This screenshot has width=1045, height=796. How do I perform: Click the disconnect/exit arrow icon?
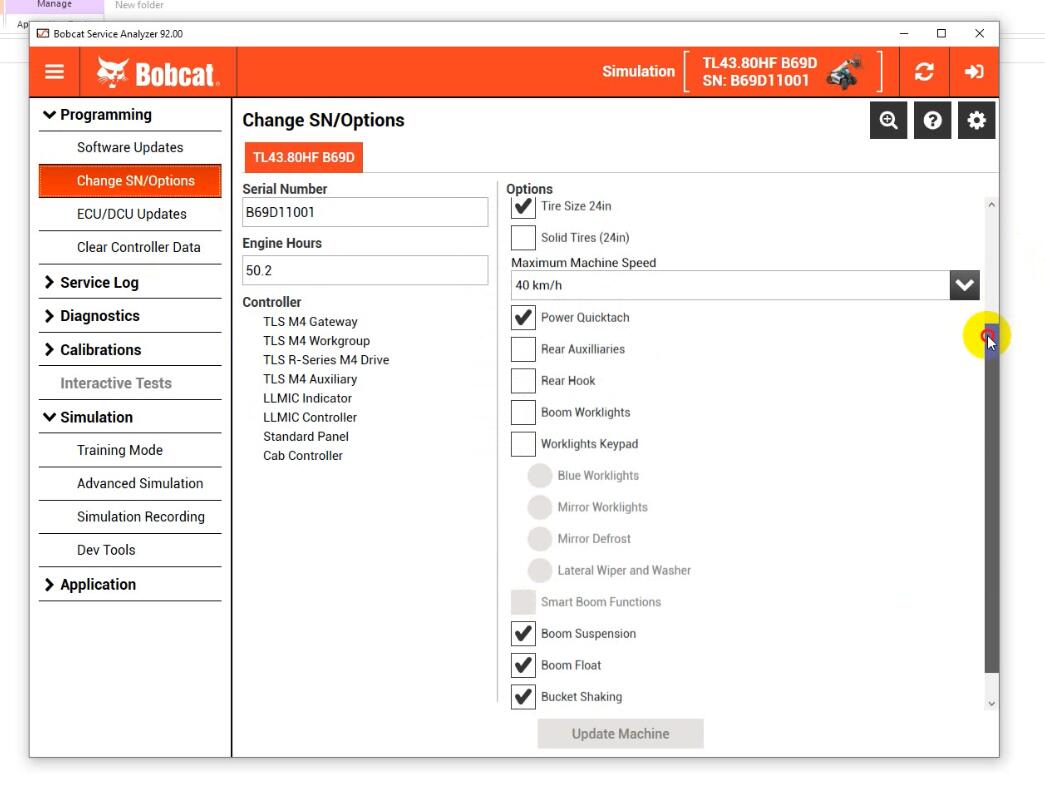click(x=974, y=71)
